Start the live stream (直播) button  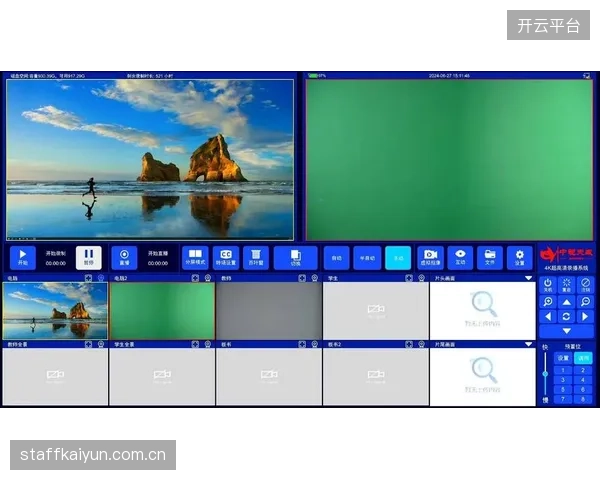point(124,258)
